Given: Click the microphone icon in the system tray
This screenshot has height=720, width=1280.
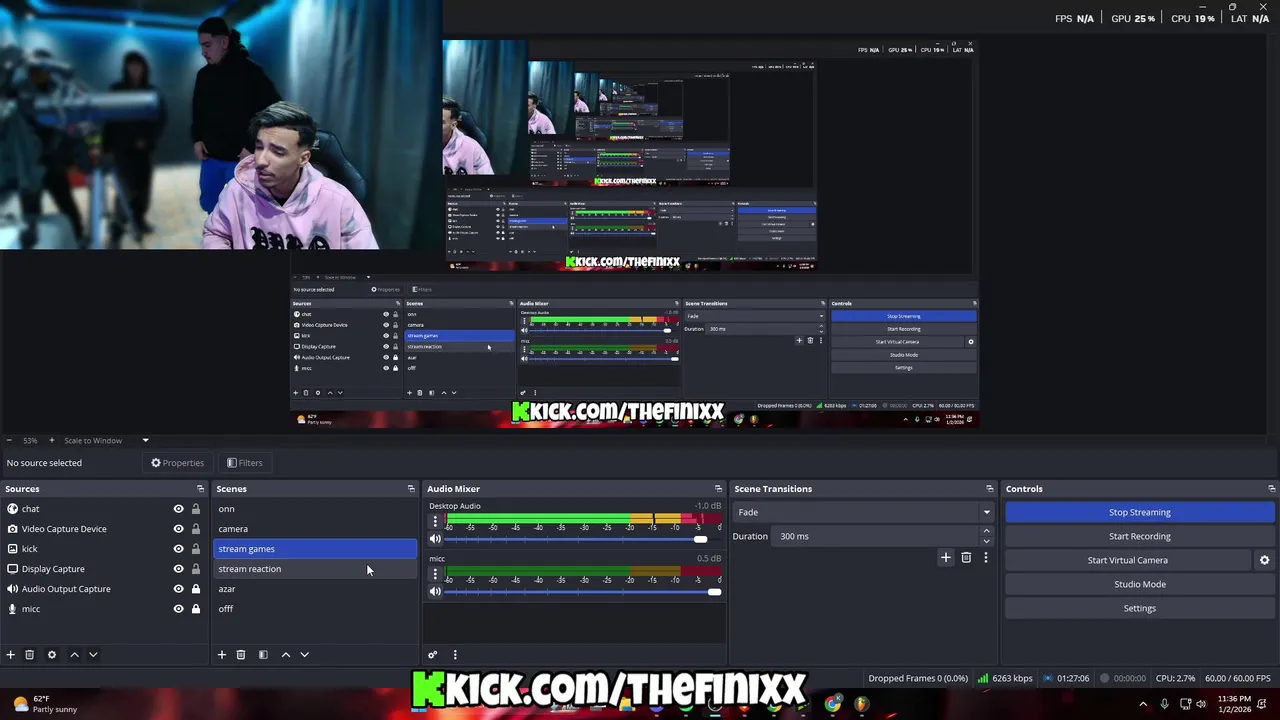Looking at the screenshot, I should [1164, 704].
